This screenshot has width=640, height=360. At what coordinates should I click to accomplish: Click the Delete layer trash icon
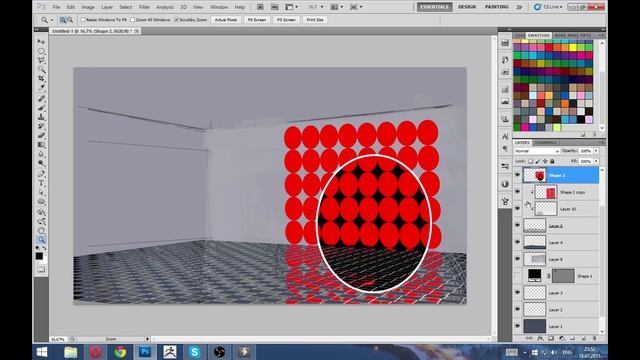(x=594, y=338)
